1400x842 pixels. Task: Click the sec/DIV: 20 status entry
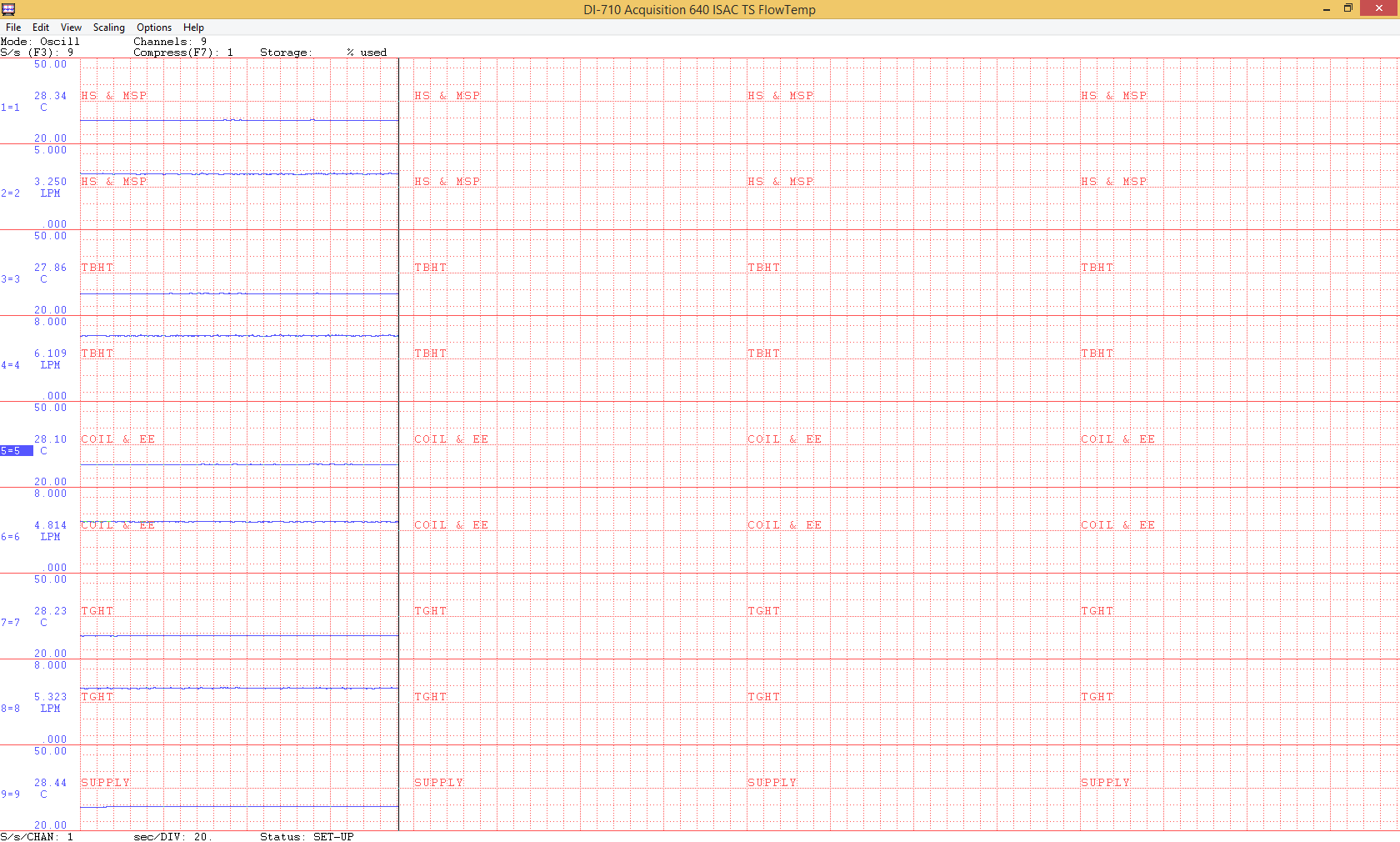(x=173, y=837)
